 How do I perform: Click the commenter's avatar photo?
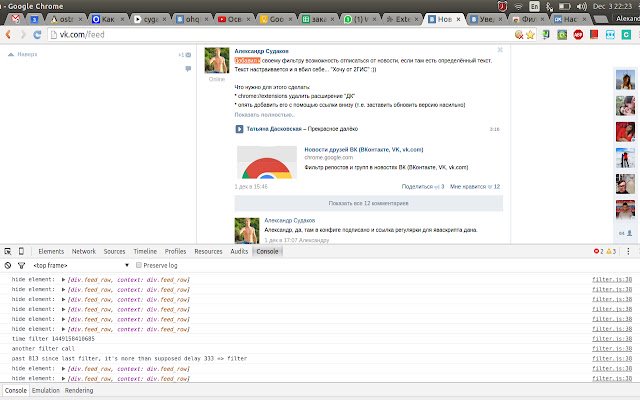coord(247,230)
